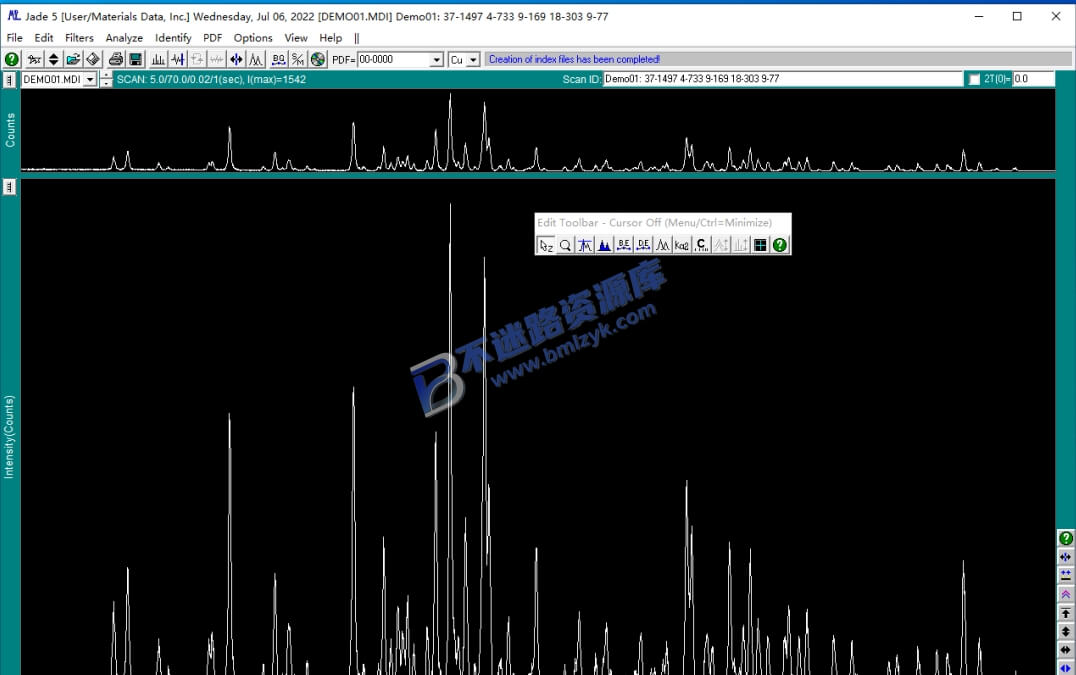The image size is (1076, 675).
Task: Select the C tool in Edit Toolbar
Action: pos(701,245)
